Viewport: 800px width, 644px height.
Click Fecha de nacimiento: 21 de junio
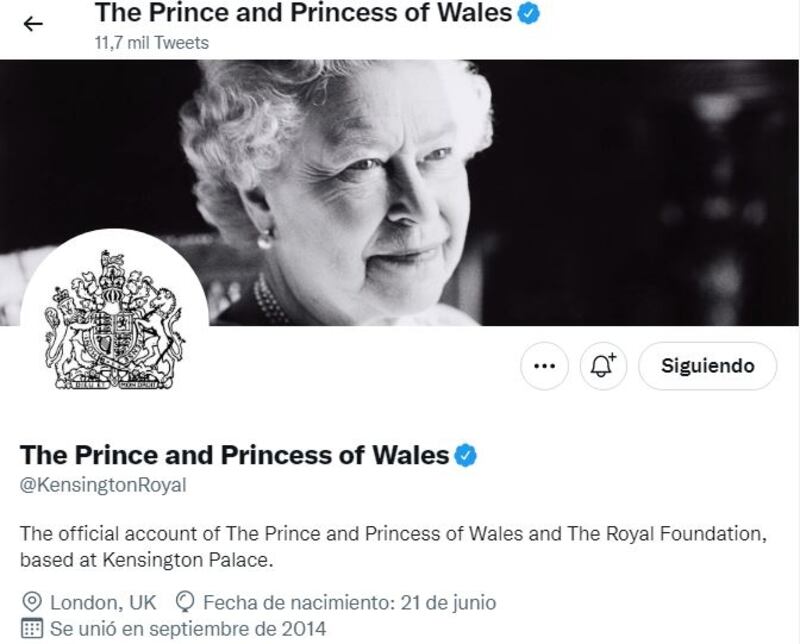click(x=349, y=603)
